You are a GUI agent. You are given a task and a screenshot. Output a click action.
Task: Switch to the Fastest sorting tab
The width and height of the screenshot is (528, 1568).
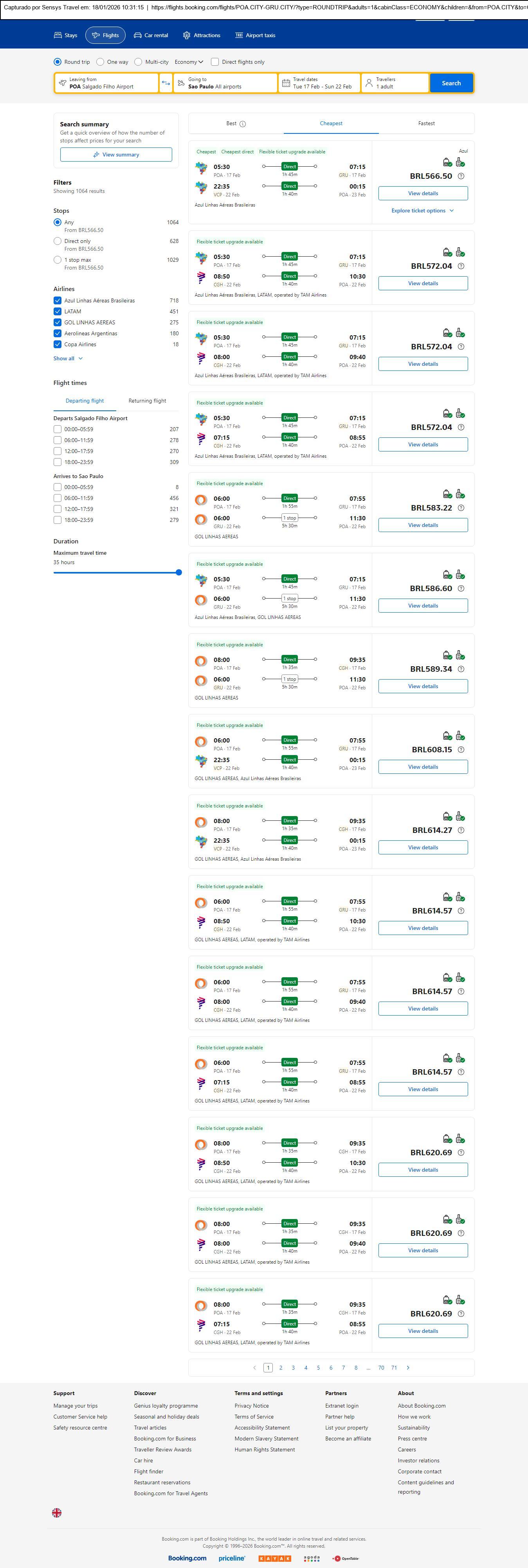pos(426,124)
